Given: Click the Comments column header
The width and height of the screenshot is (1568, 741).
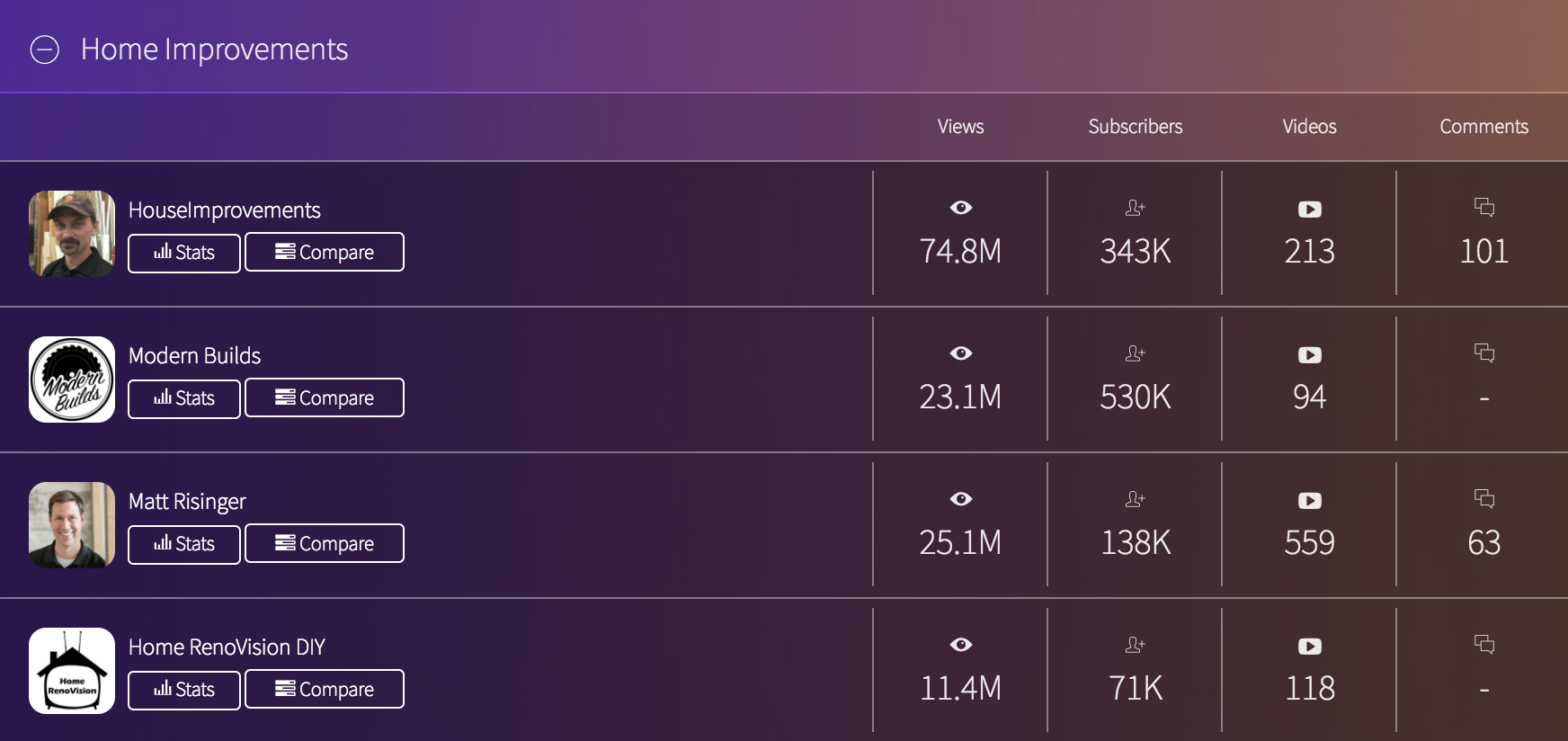Looking at the screenshot, I should [1483, 127].
